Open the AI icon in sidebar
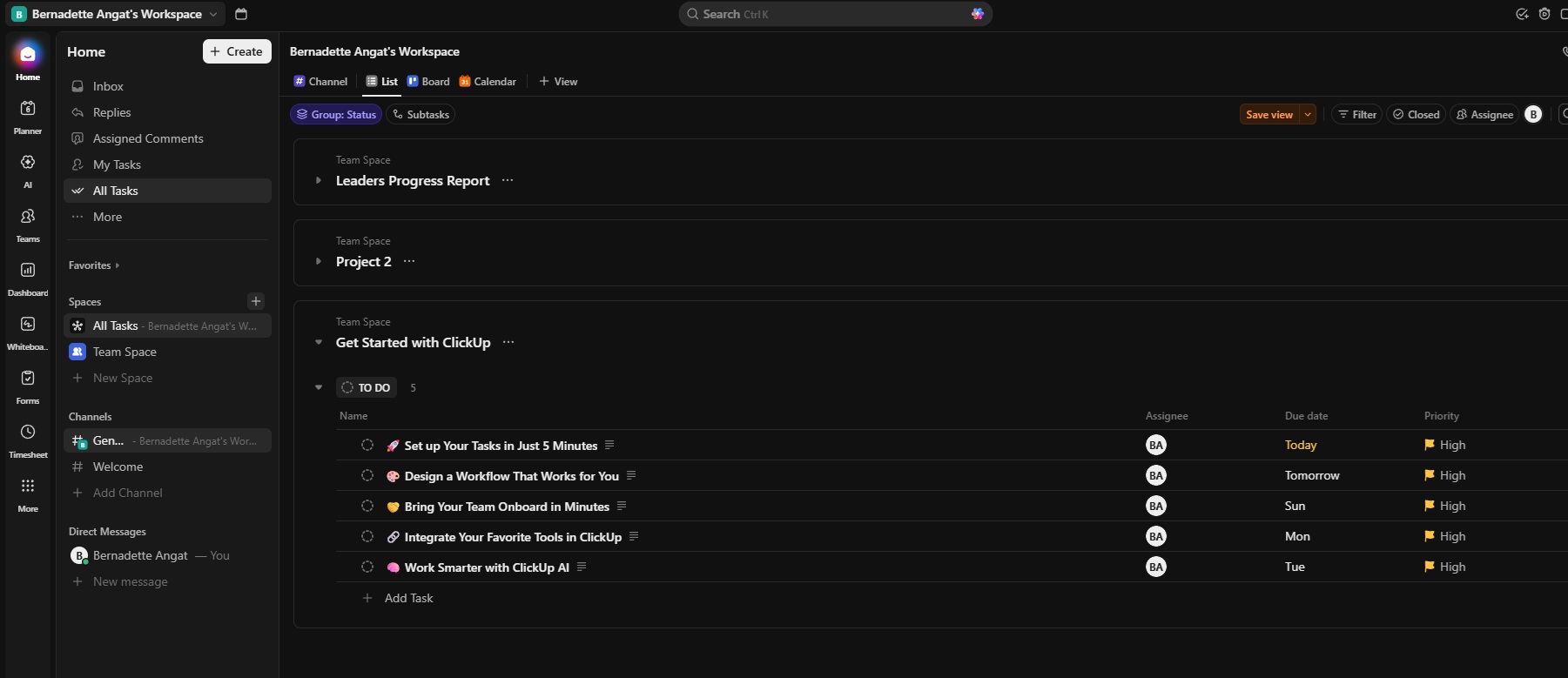 pos(28,169)
